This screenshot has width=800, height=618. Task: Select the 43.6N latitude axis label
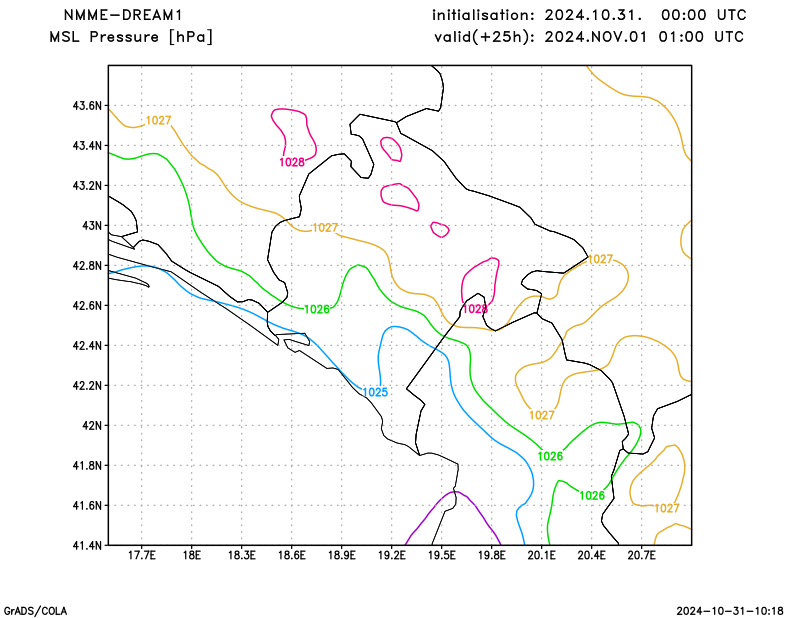point(87,106)
